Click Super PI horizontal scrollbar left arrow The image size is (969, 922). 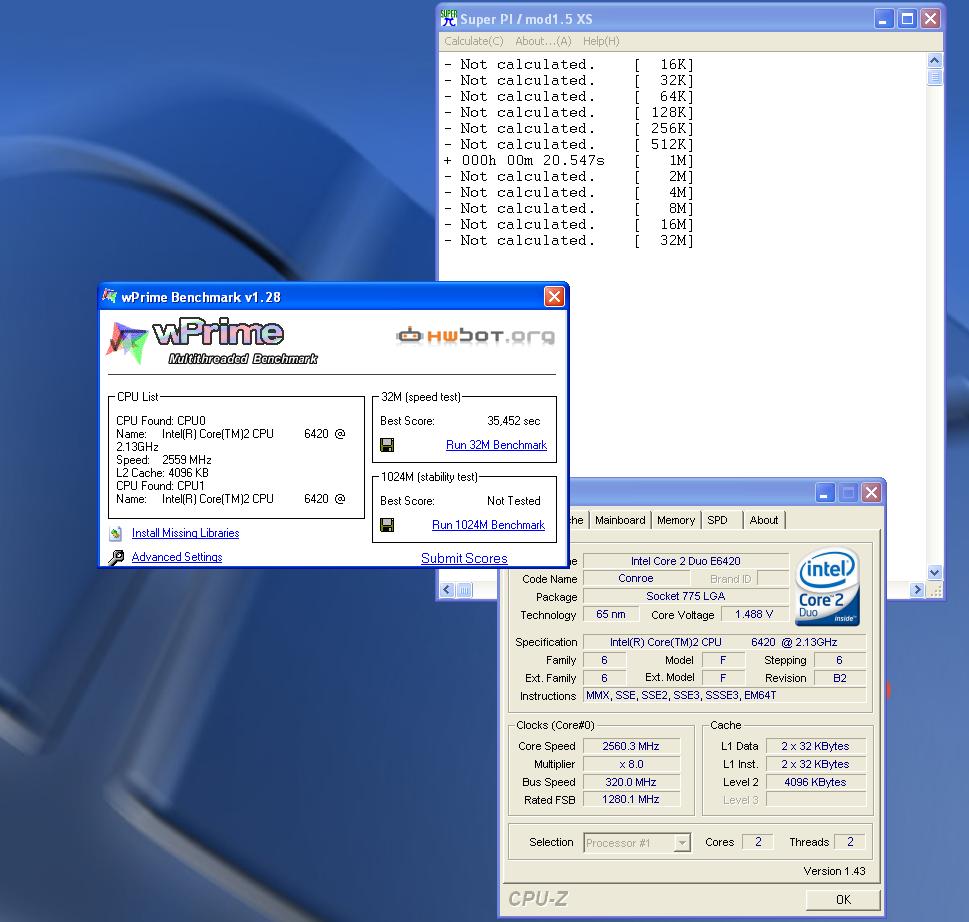[447, 590]
